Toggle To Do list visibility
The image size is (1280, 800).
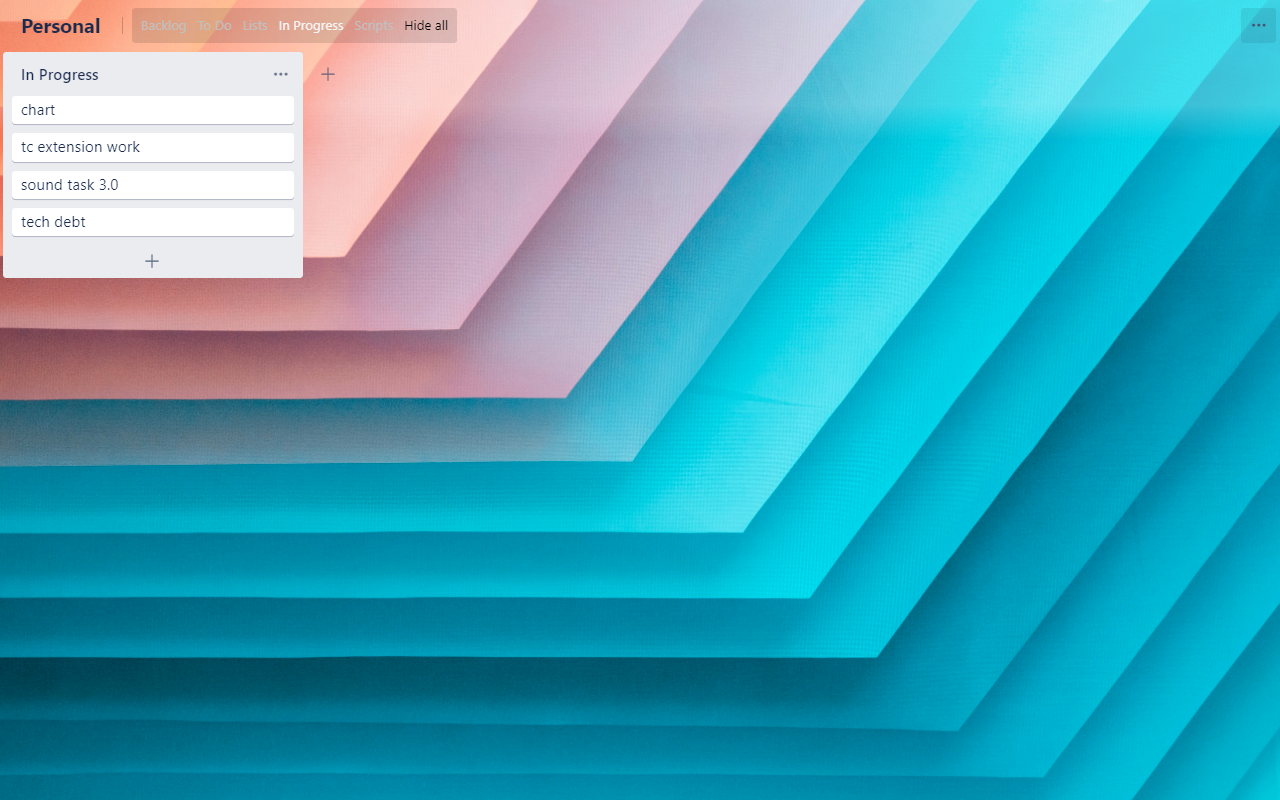[214, 26]
